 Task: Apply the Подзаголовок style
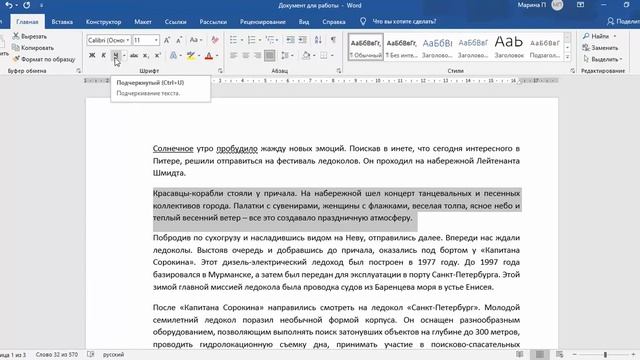point(545,47)
